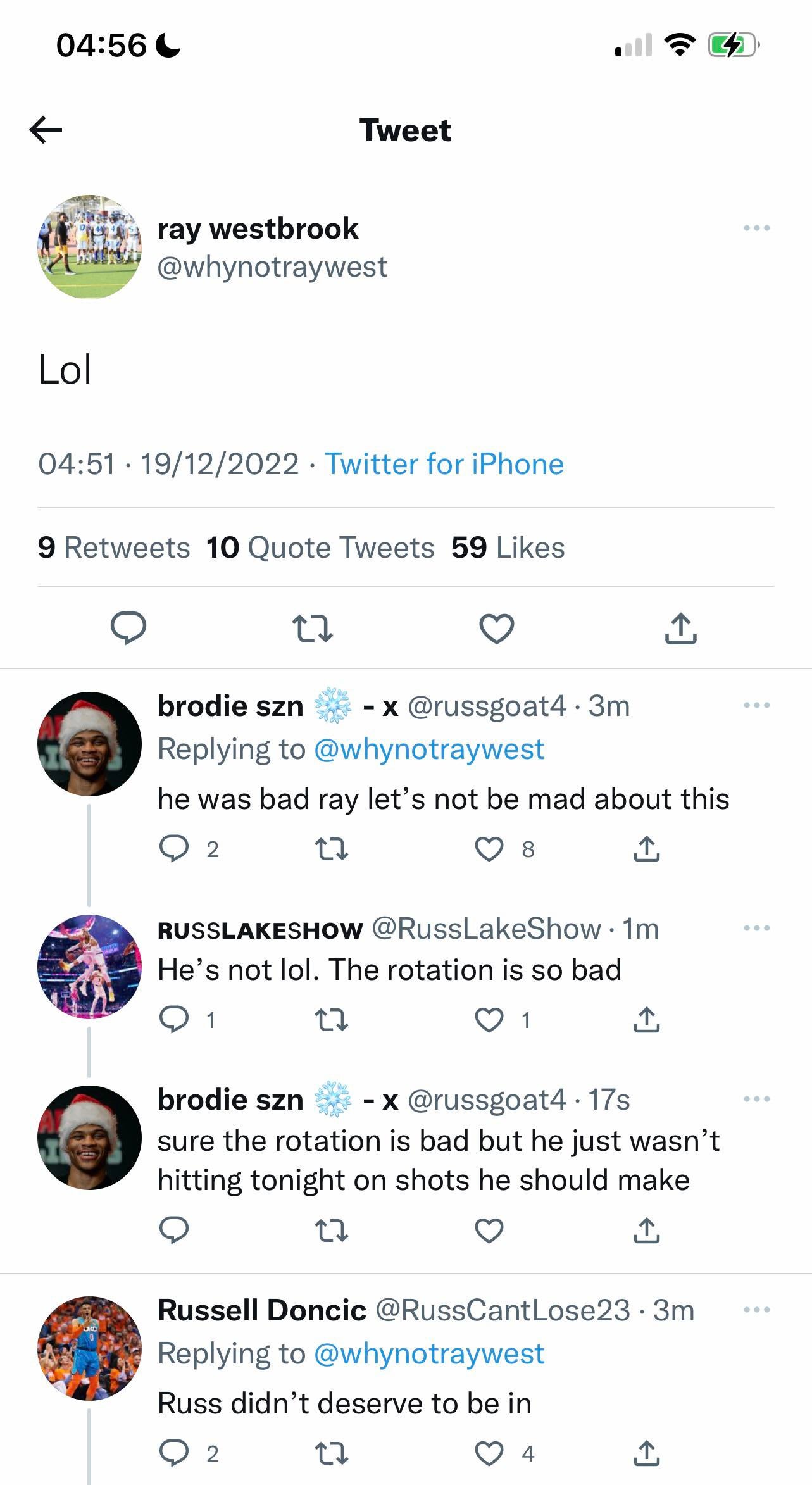Reply to the "he was bad ray" tweet
The image size is (812, 1485).
pyautogui.click(x=173, y=849)
